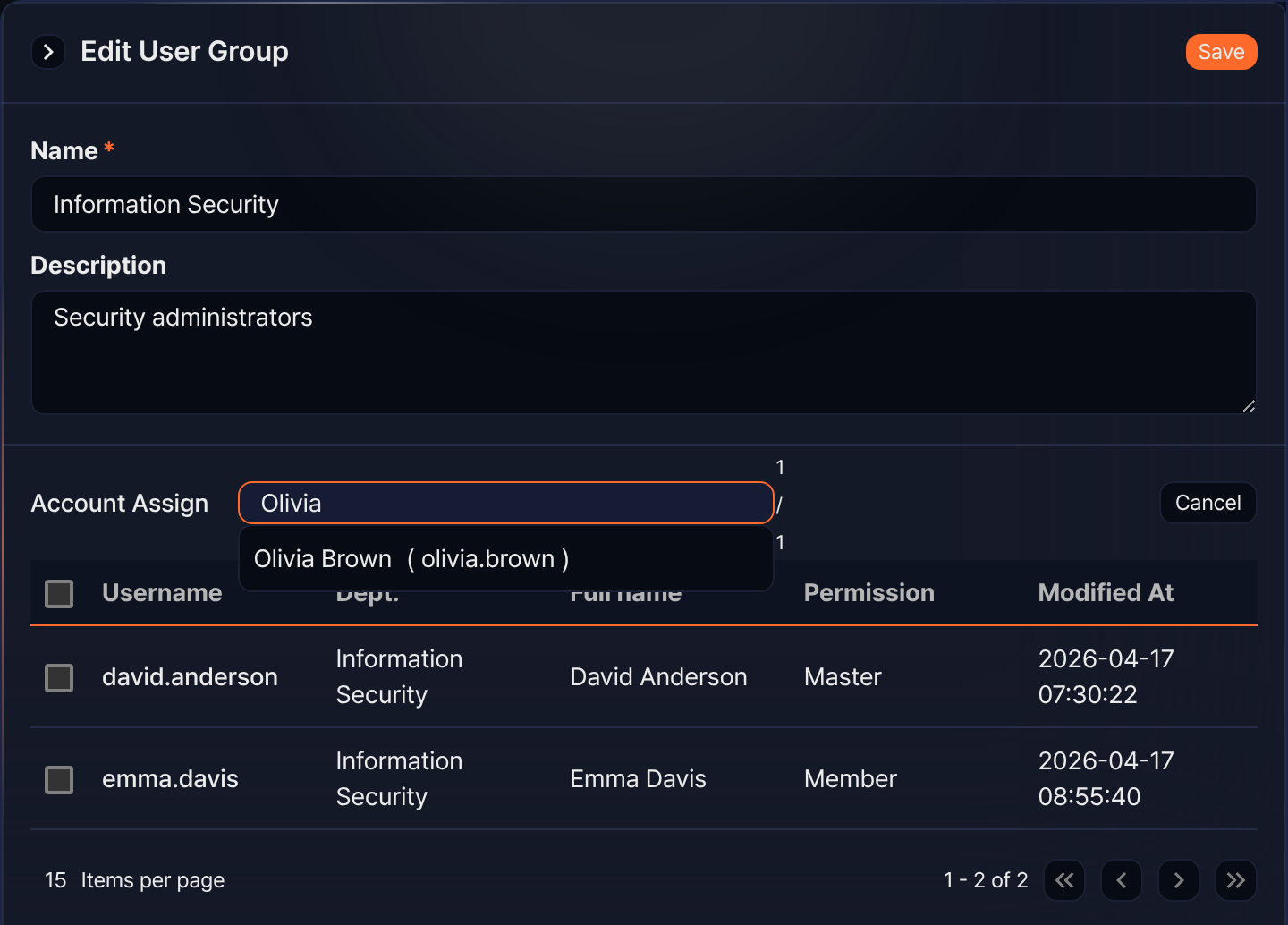Click the Account Assign search box
Screen dimensions: 1288x925
506,503
